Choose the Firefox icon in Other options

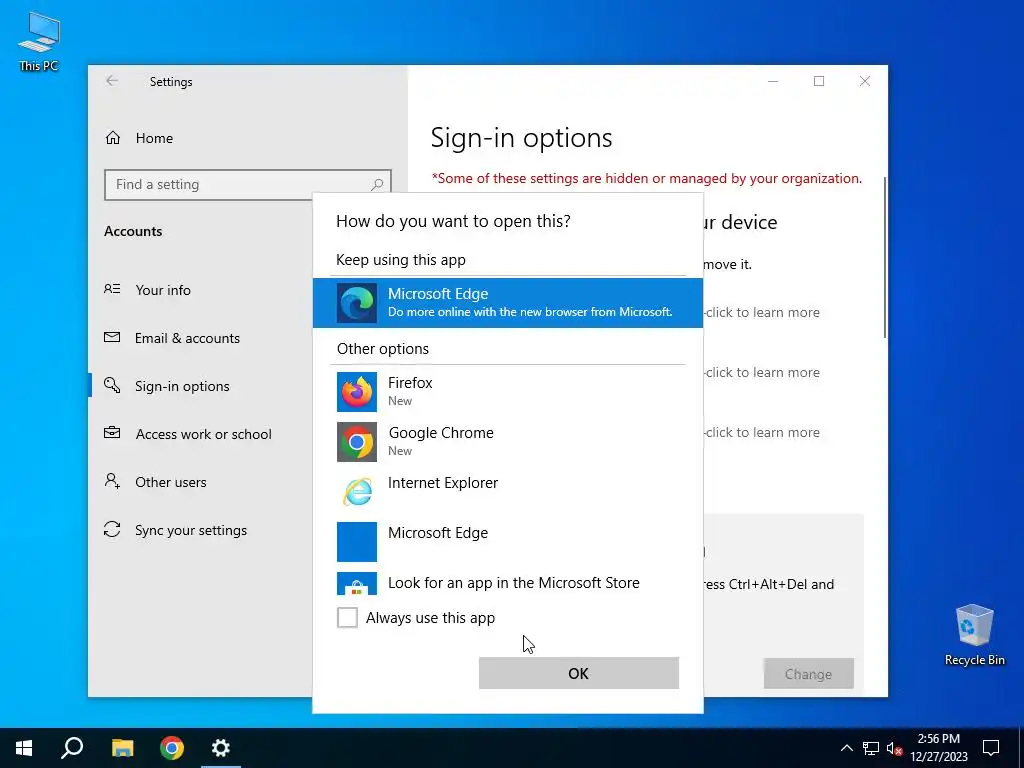point(357,392)
